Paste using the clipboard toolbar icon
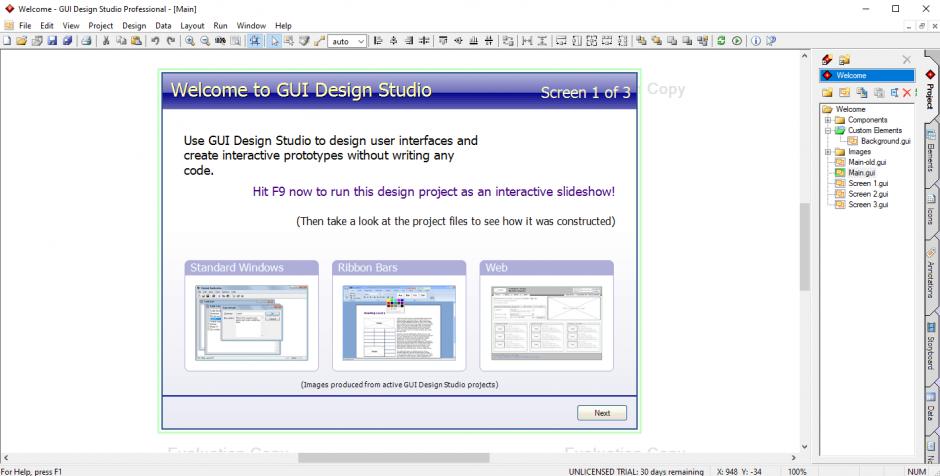Screen dimensions: 940x476 click(x=136, y=41)
